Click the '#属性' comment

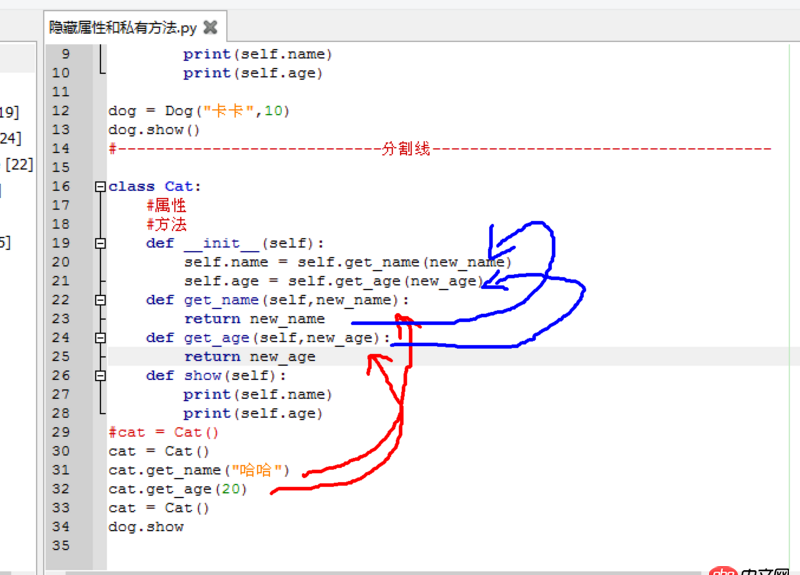tap(166, 206)
